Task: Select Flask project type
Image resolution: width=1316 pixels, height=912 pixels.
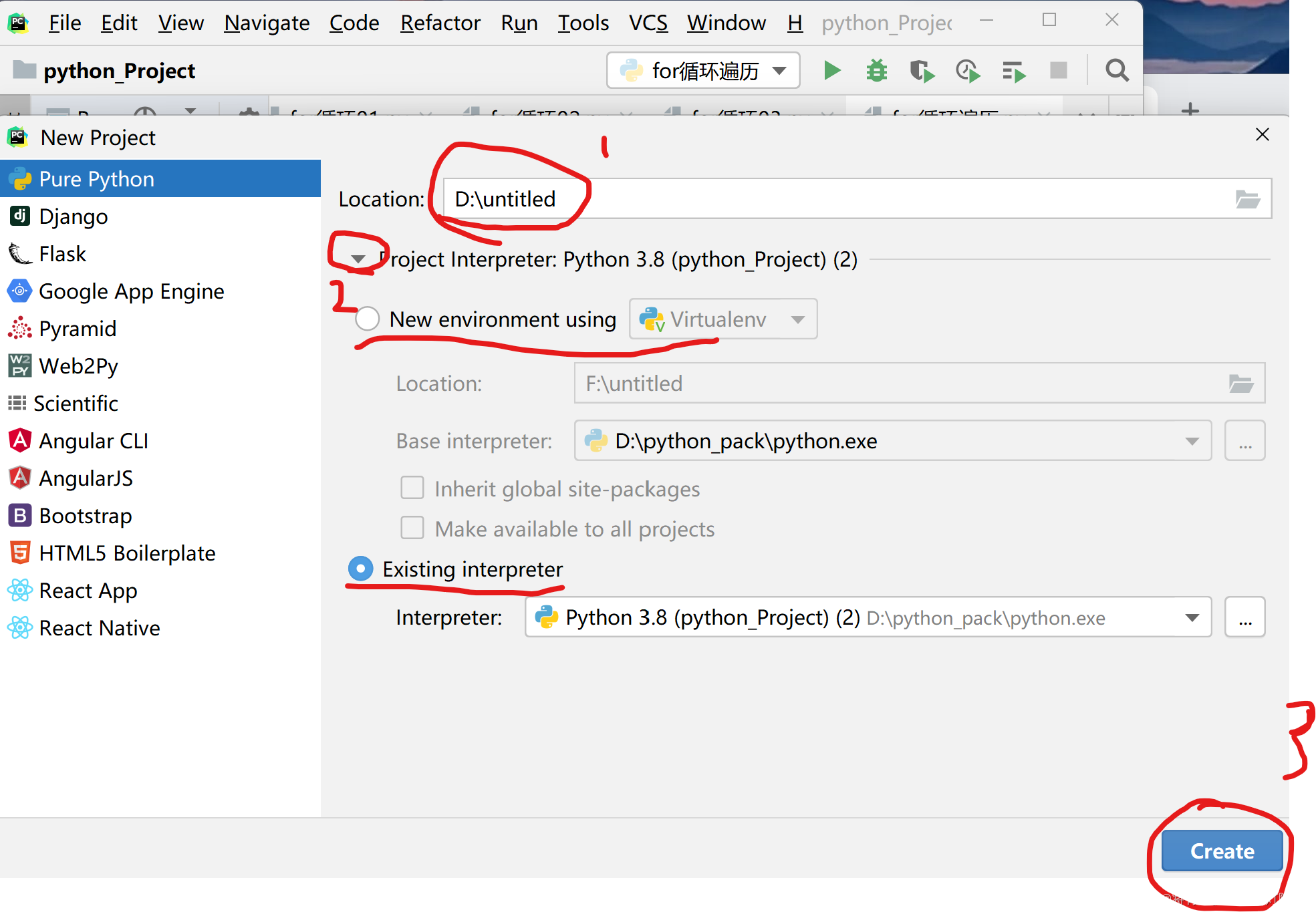Action: [160, 254]
